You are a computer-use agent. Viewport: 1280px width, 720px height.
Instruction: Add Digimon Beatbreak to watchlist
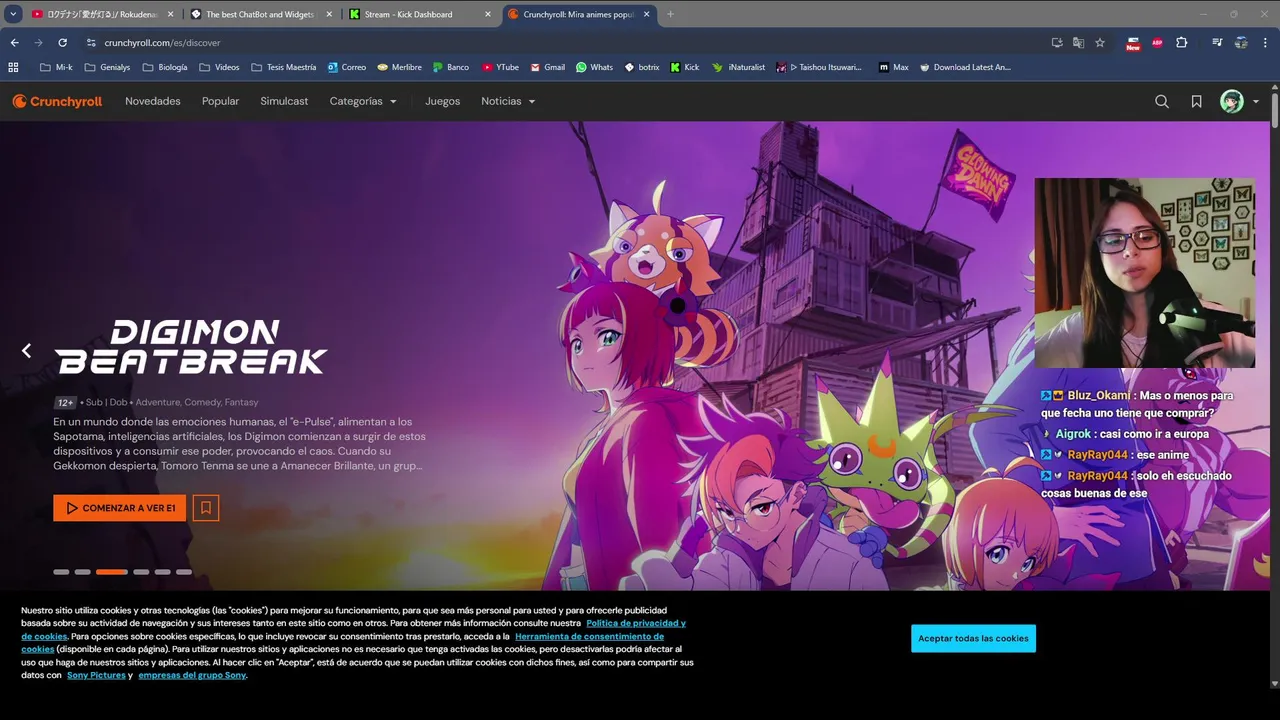click(x=206, y=508)
